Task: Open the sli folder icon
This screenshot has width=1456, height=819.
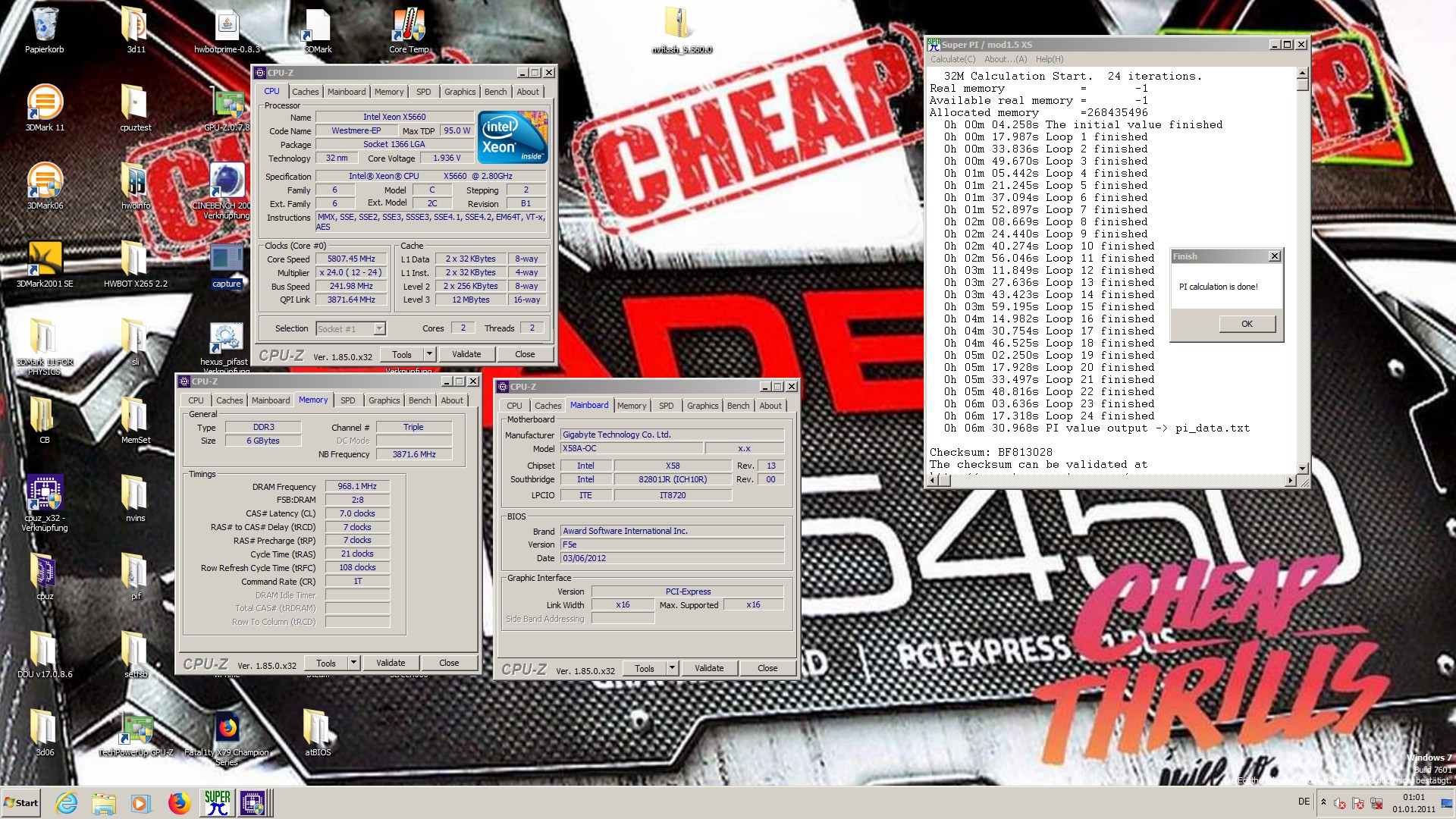Action: point(135,343)
